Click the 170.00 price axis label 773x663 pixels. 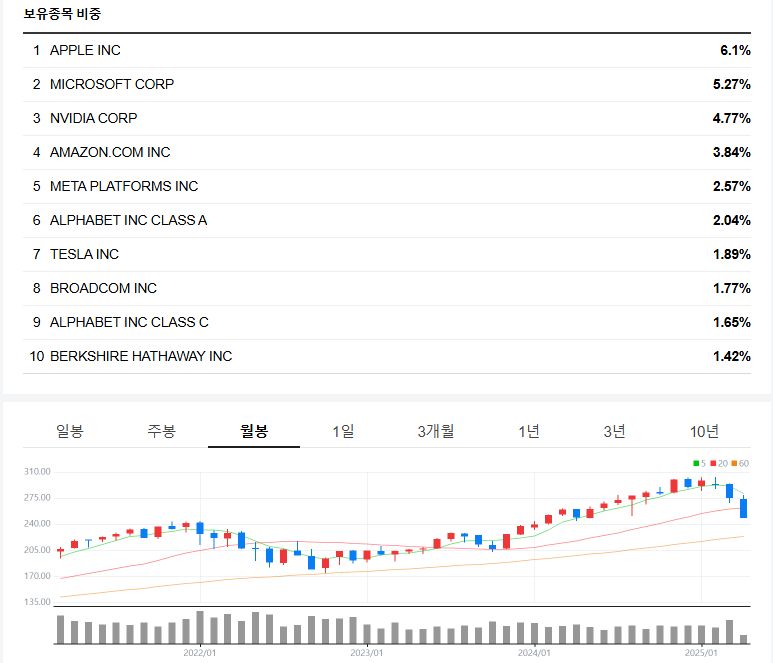[37, 576]
